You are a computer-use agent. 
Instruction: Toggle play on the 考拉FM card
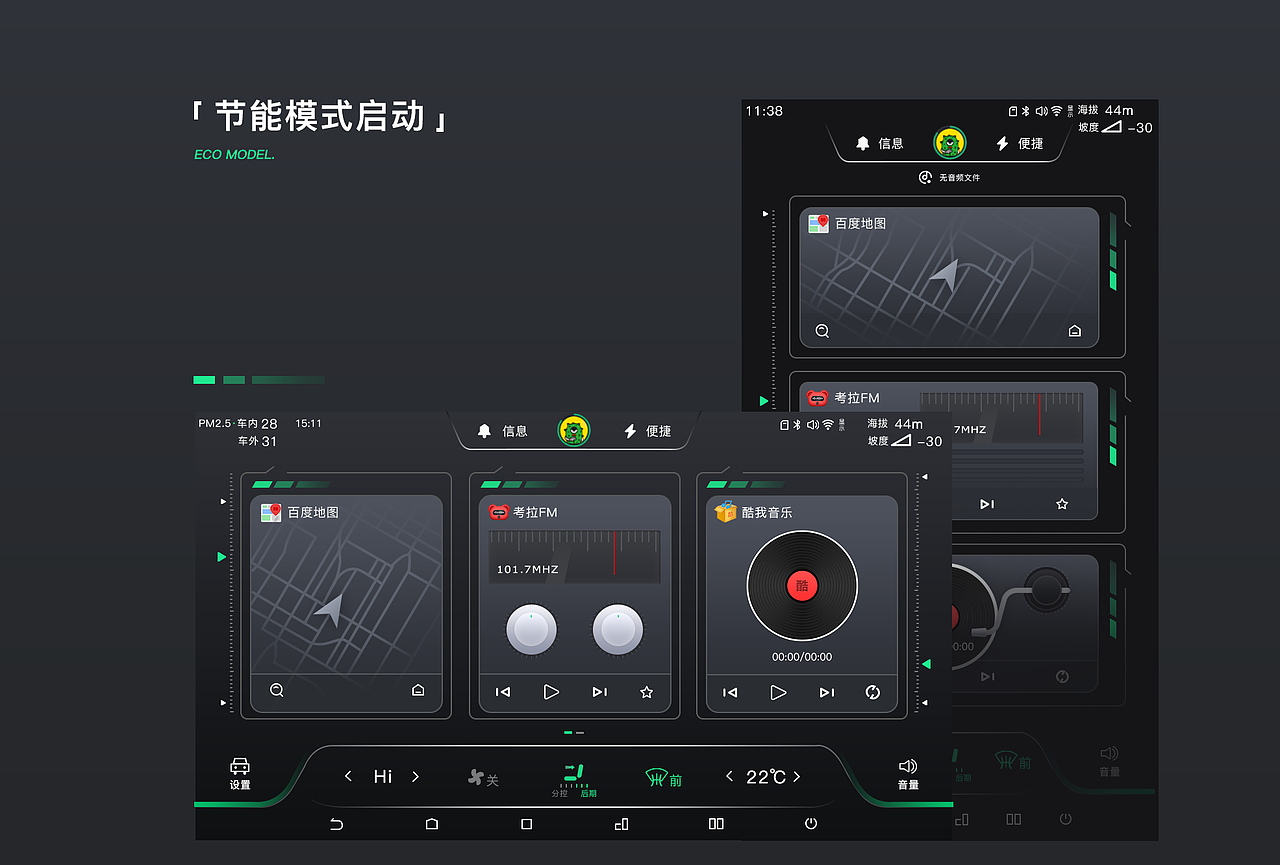(x=550, y=692)
